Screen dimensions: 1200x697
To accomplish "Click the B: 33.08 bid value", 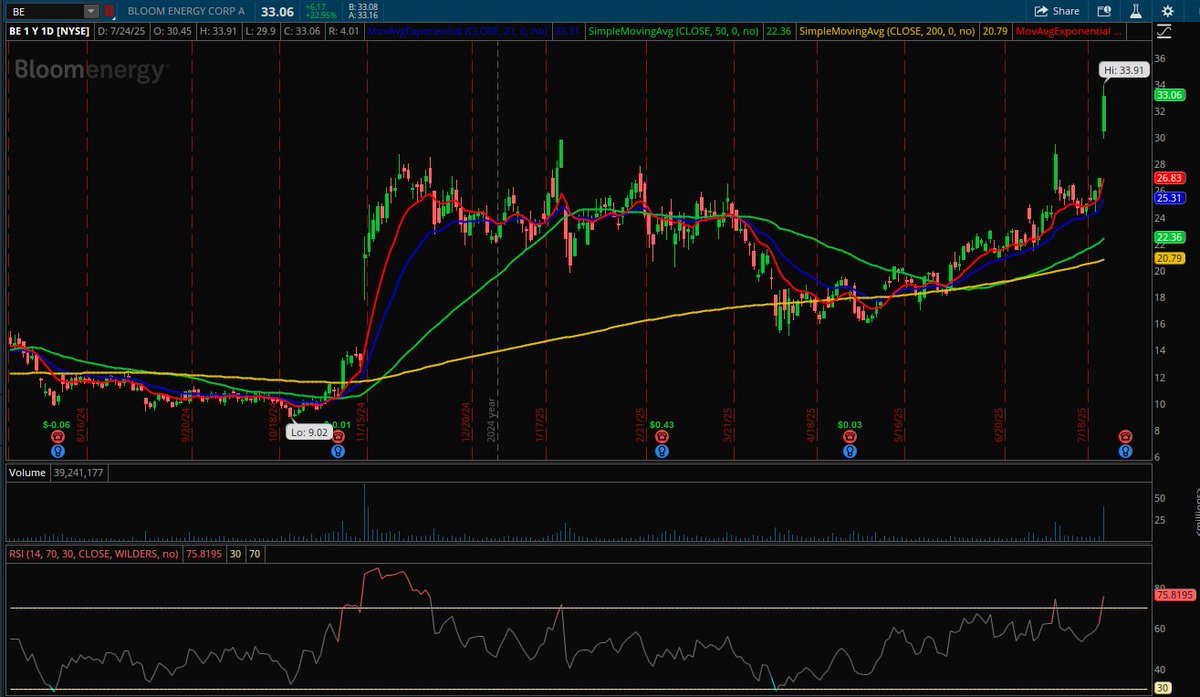I will (x=361, y=6).
